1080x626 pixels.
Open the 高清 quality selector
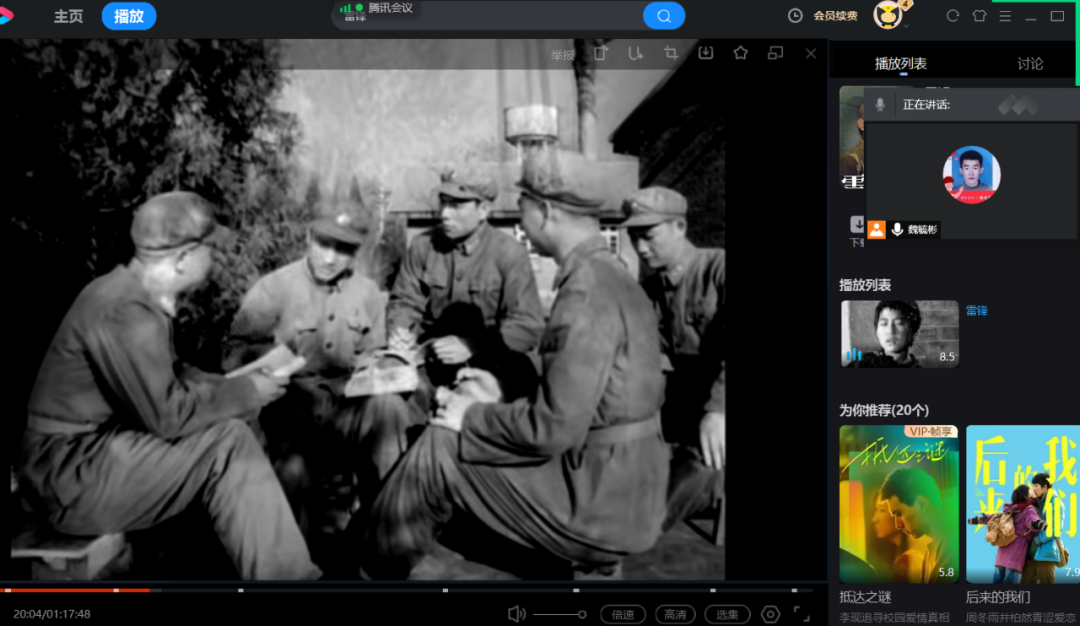[x=675, y=614]
